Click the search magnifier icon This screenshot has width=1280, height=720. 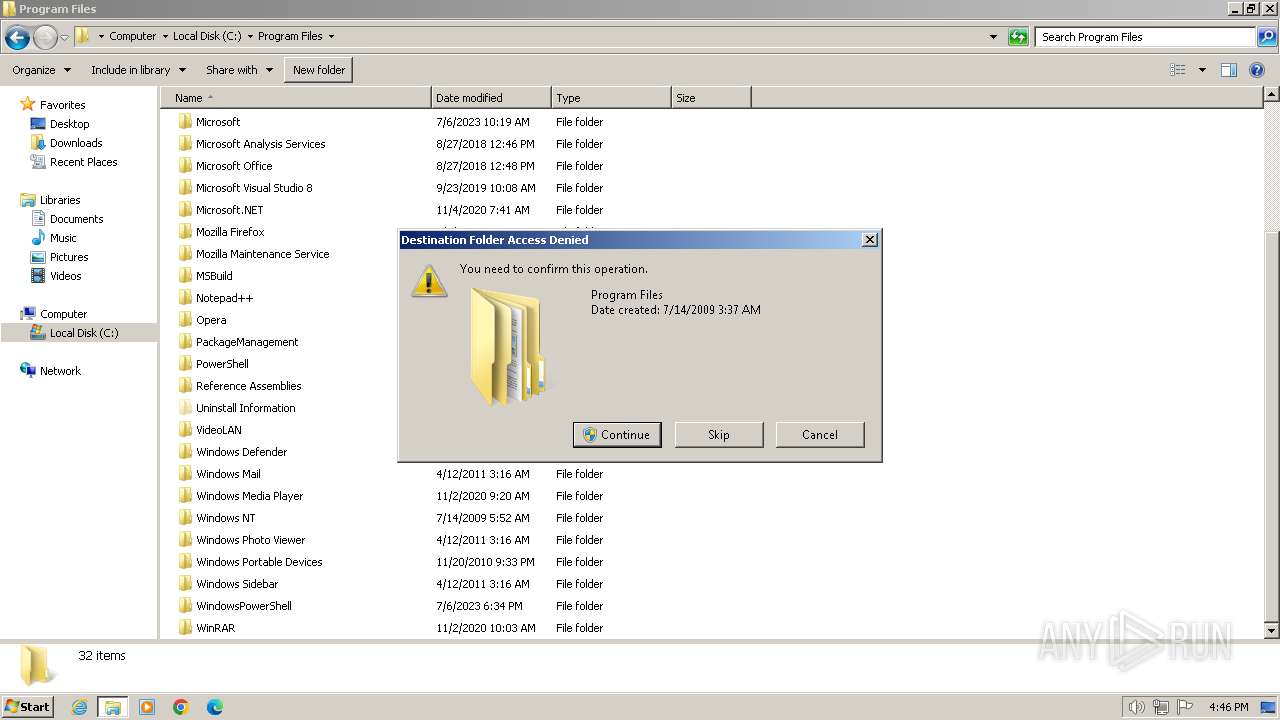1266,37
